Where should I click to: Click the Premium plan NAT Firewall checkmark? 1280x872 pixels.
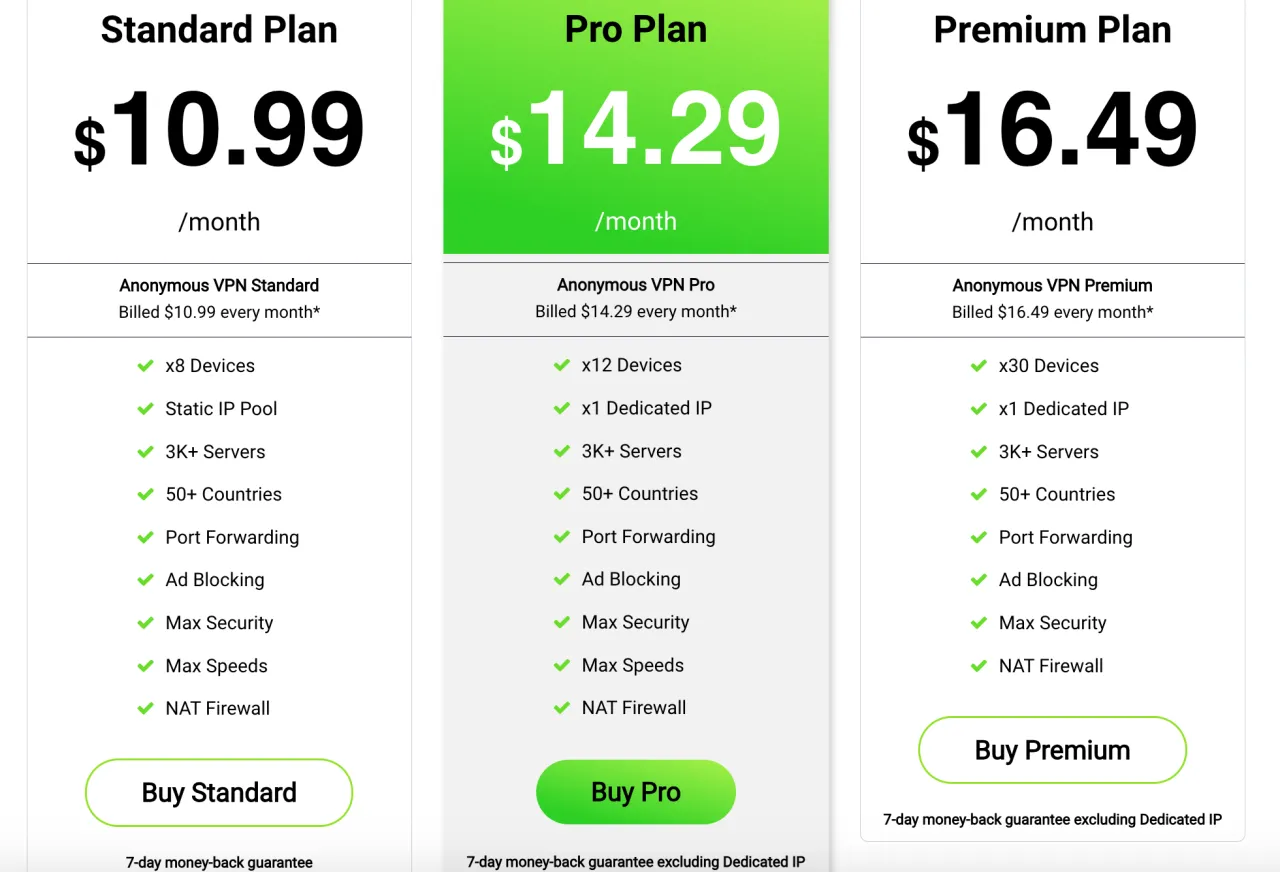(979, 666)
